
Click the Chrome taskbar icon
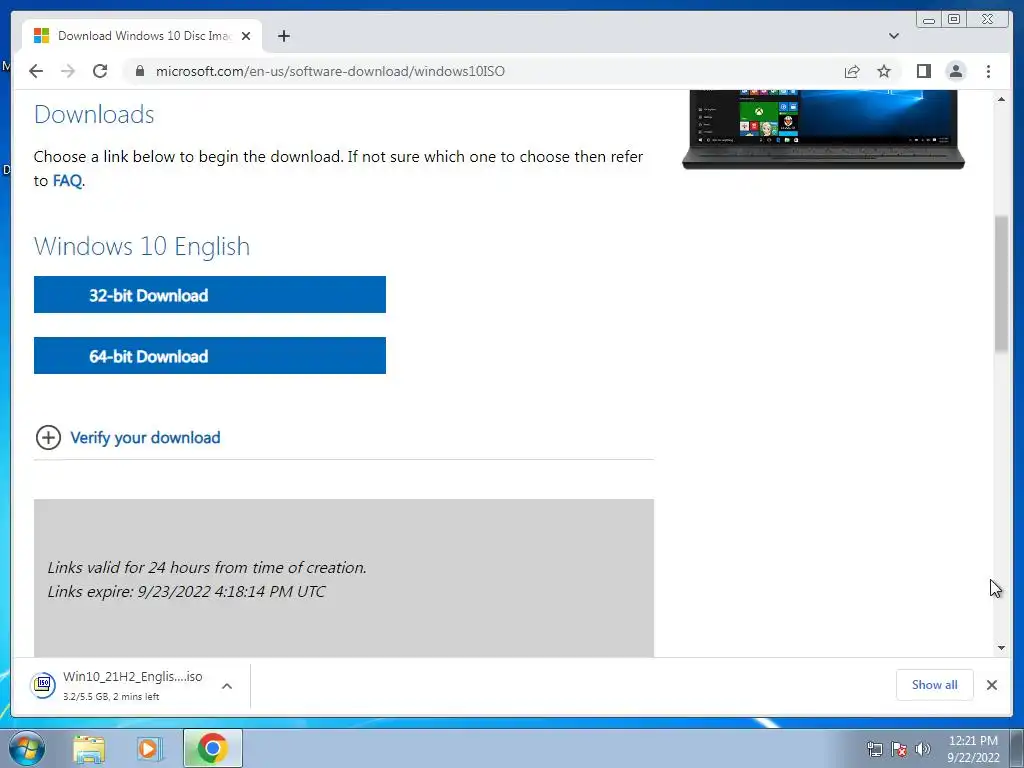click(213, 748)
